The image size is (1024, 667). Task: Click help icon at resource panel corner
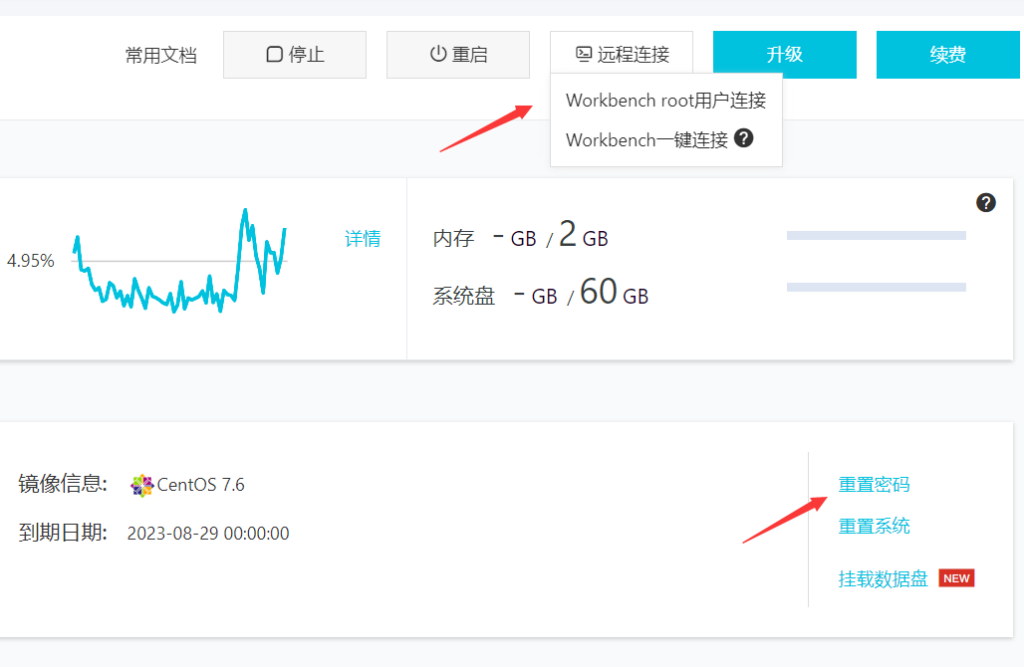coord(986,203)
